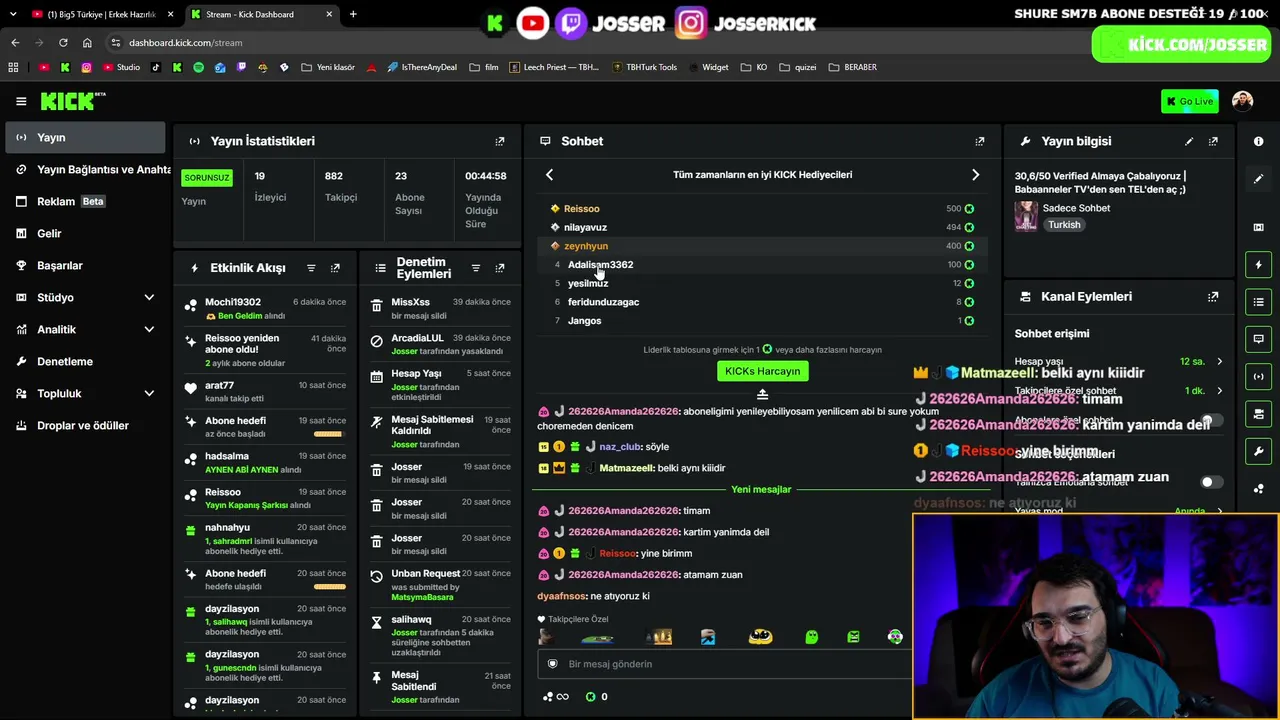Screen dimensions: 1280x720
Task: Click the Go Live button
Action: pos(1189,101)
